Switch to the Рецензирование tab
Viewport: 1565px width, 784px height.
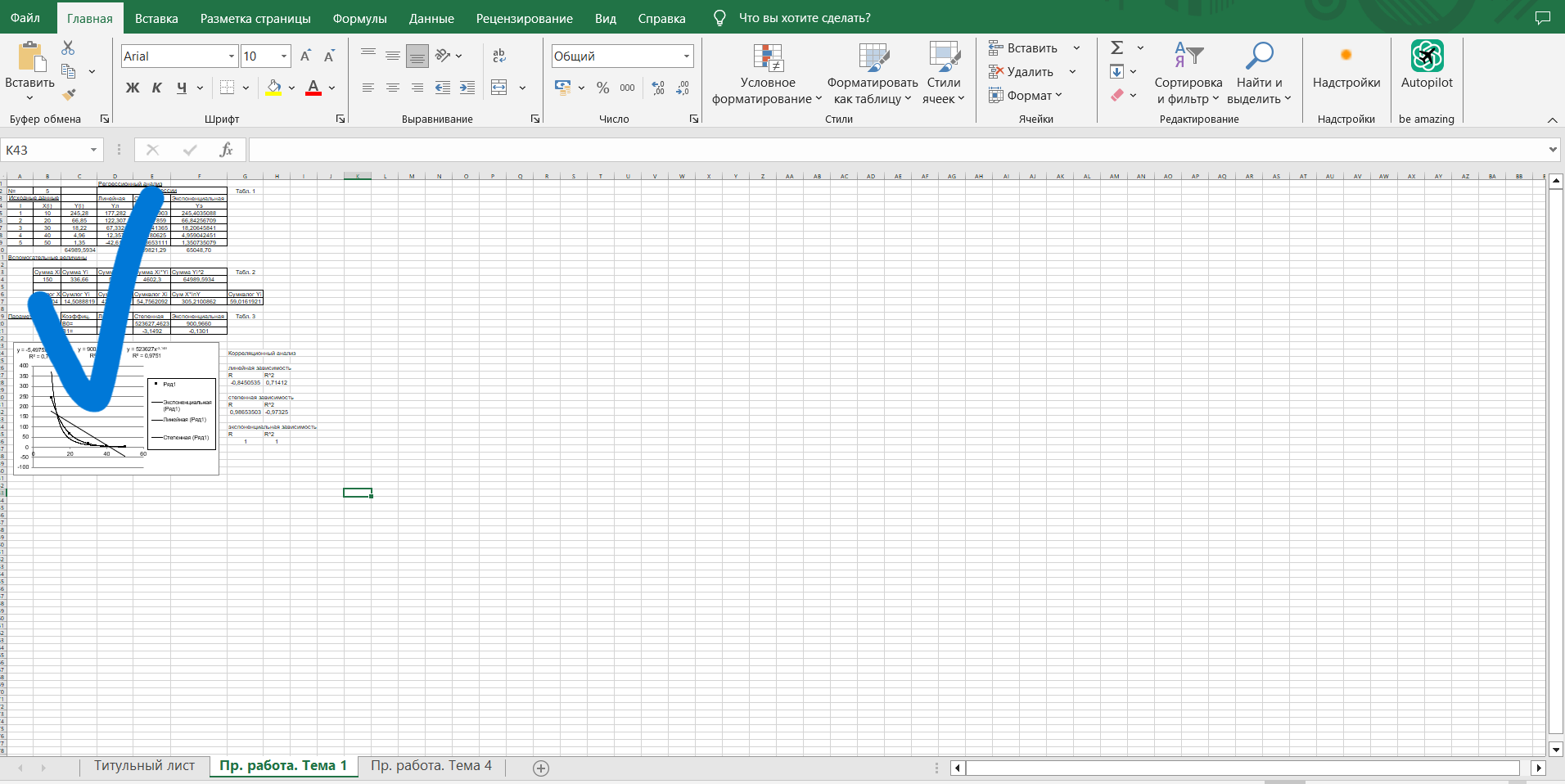point(525,18)
